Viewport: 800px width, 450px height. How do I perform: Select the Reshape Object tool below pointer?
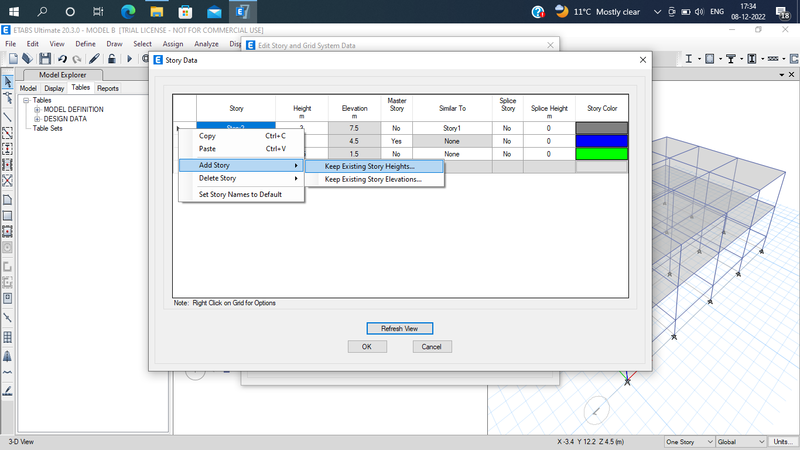pyautogui.click(x=8, y=97)
